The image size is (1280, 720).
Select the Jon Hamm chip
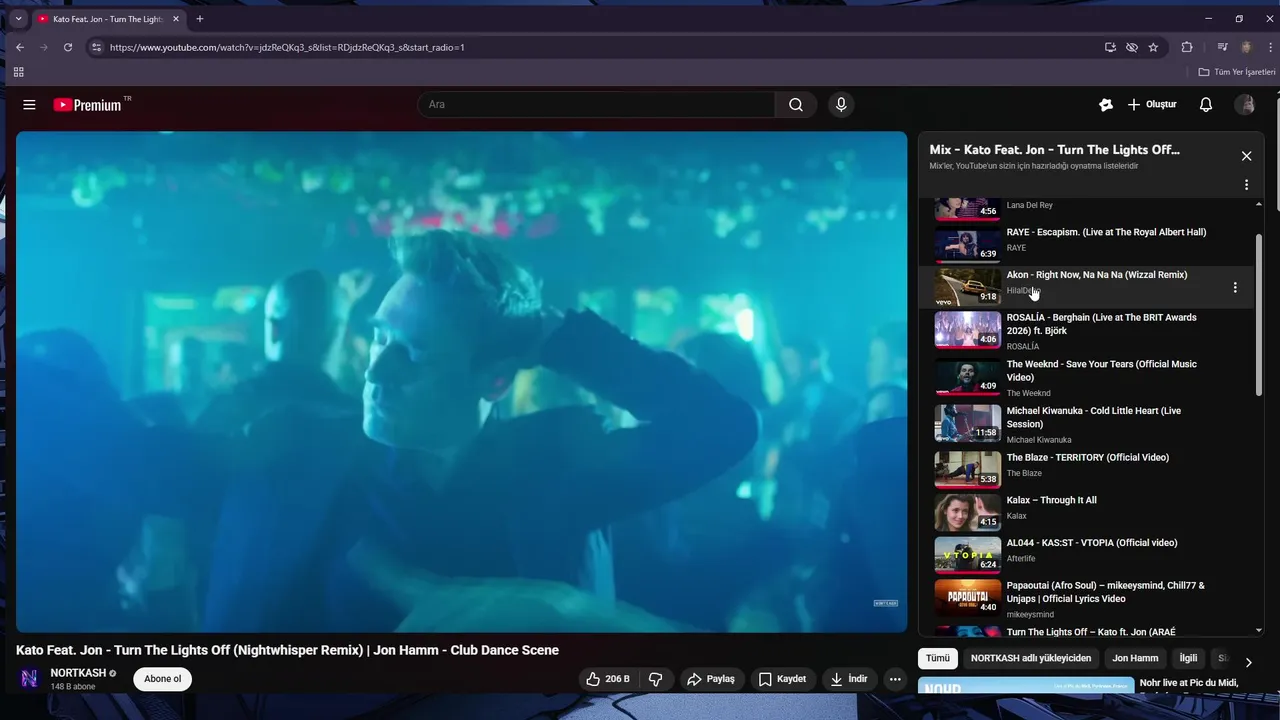pyautogui.click(x=1135, y=658)
